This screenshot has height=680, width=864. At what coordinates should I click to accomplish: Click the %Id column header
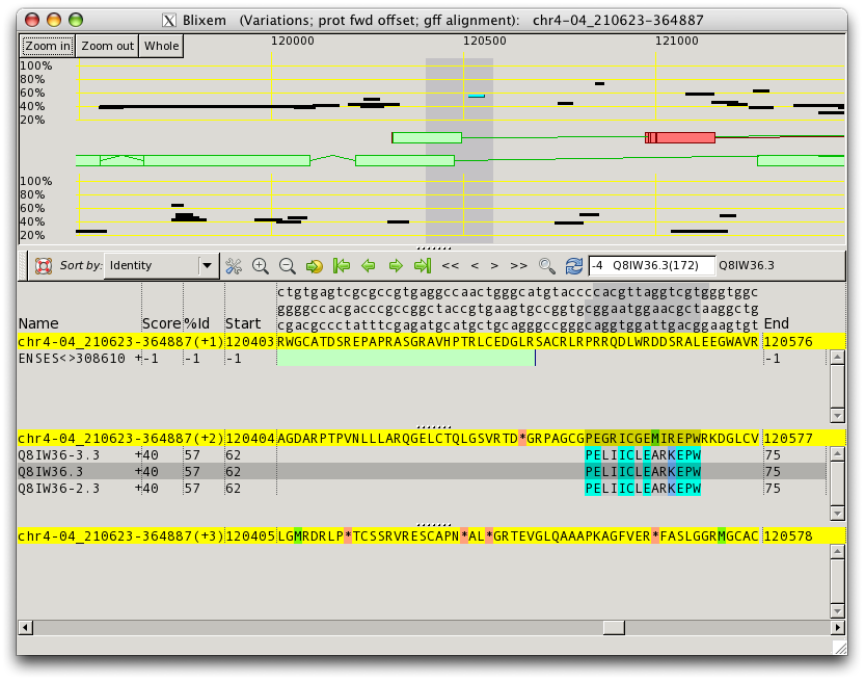pyautogui.click(x=197, y=323)
